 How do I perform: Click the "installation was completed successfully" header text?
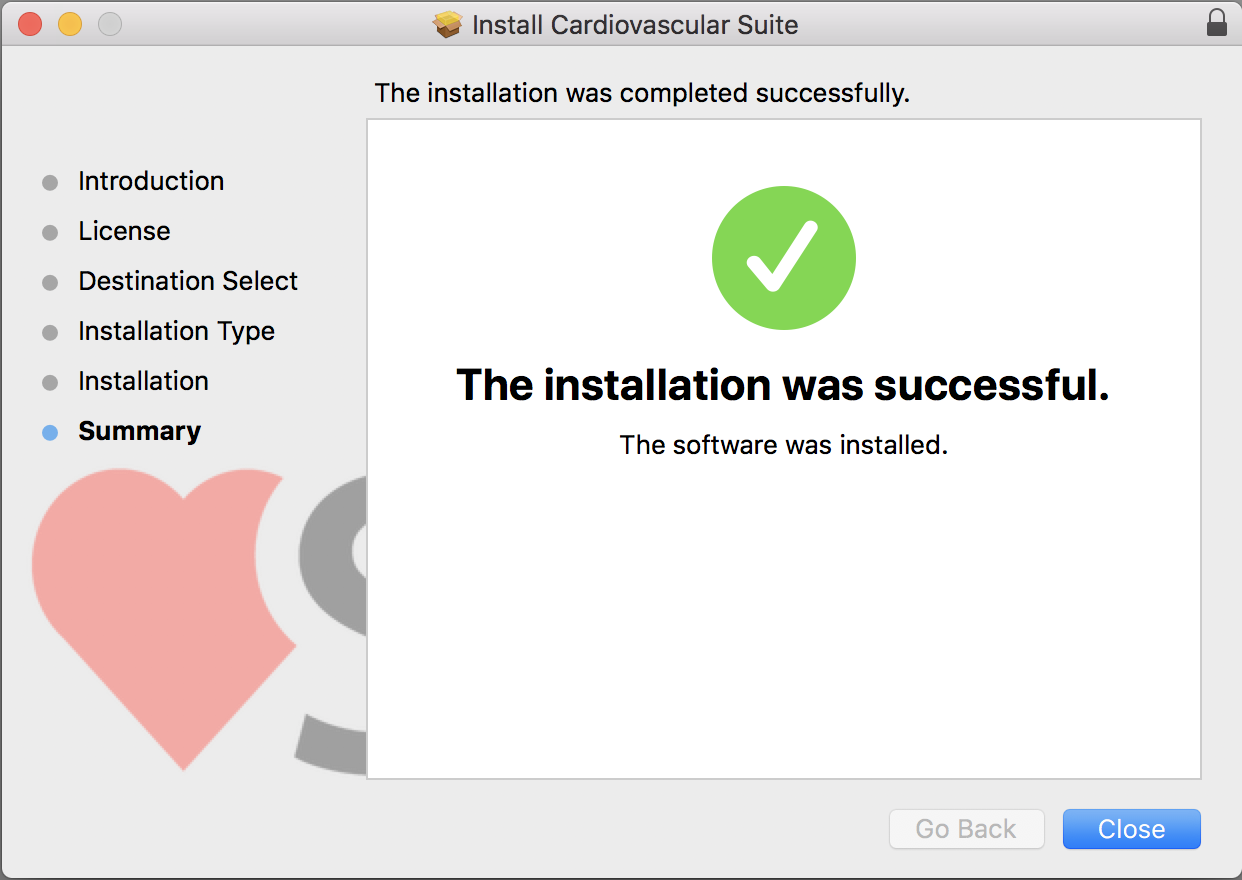pos(642,93)
